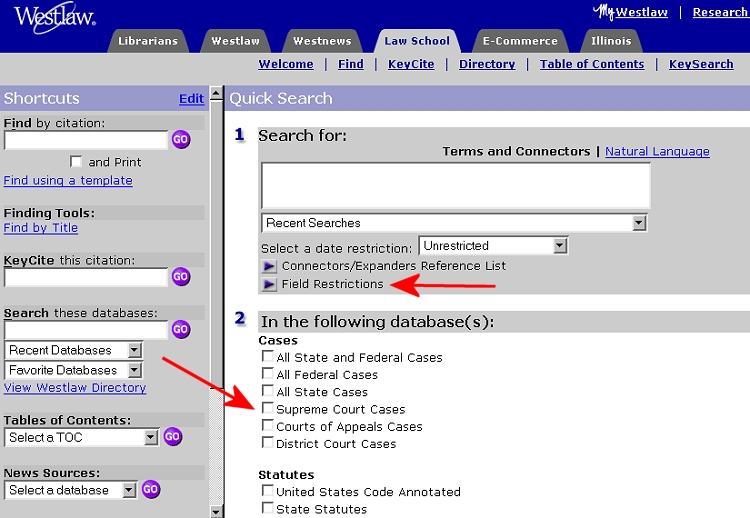Viewport: 750px width, 518px height.
Task: Check Courts of Appeals Cases box
Action: tap(268, 425)
